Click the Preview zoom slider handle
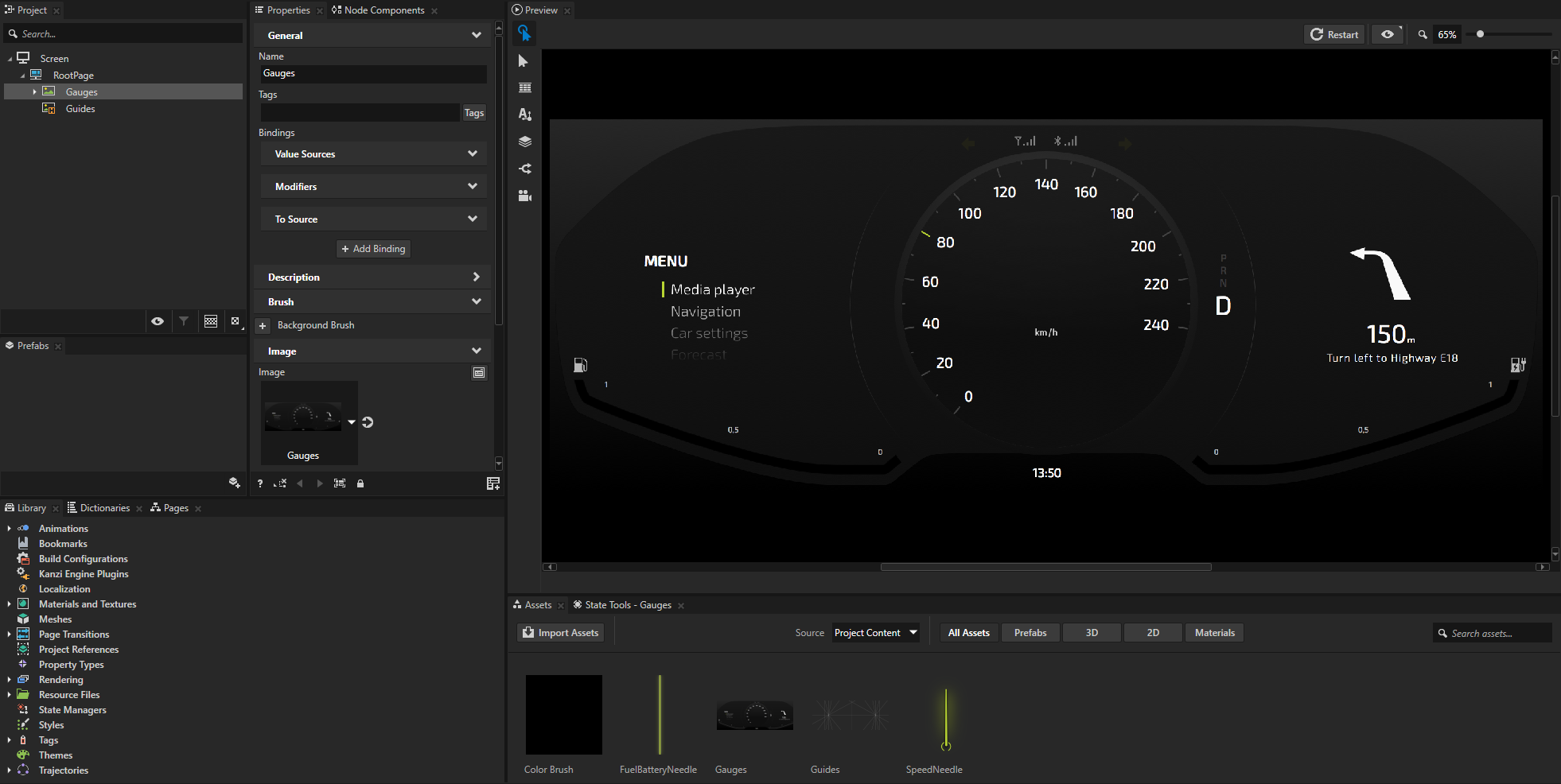1561x784 pixels. 1480,34
